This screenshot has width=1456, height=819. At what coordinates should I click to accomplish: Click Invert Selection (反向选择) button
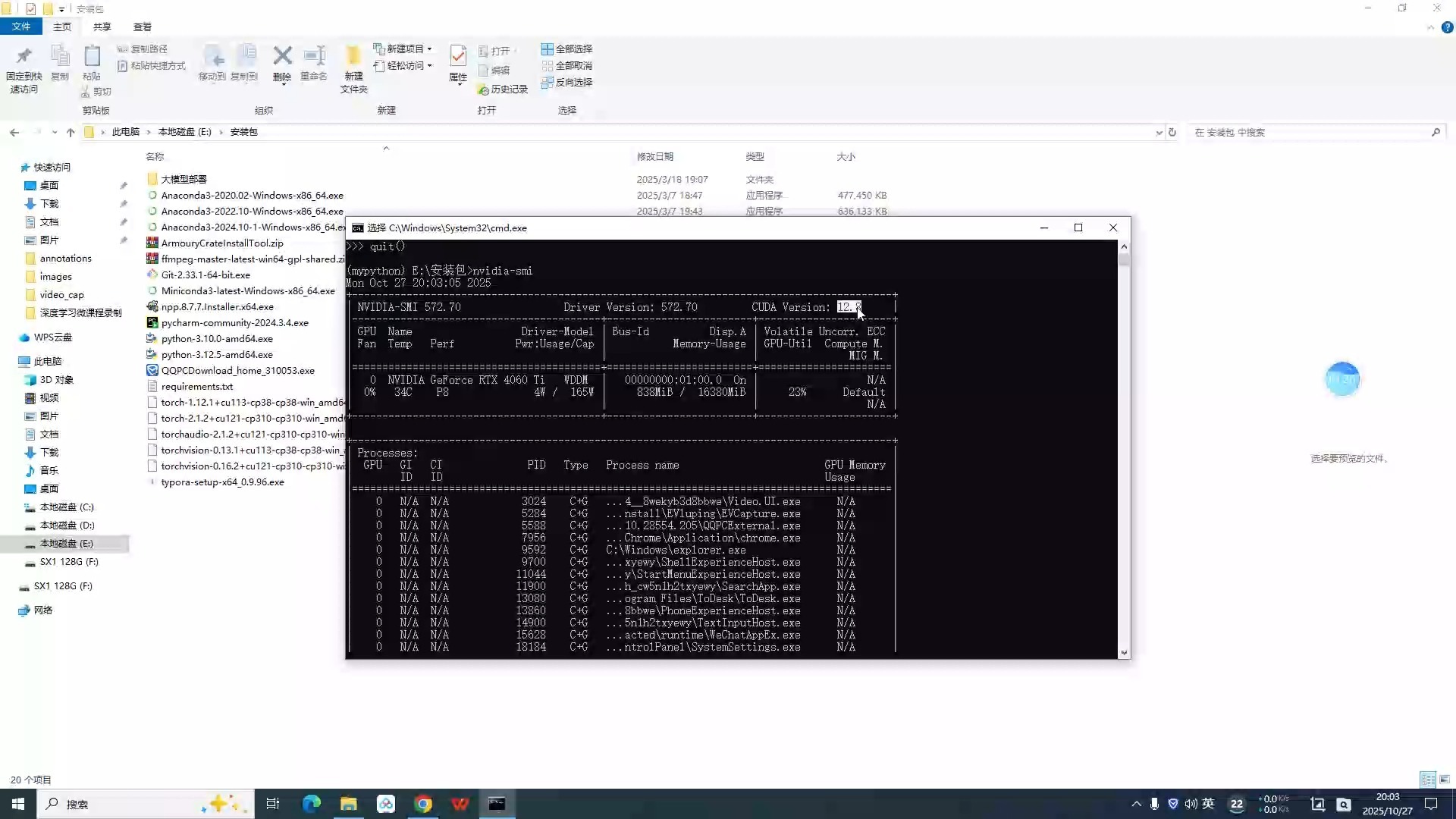pos(566,82)
